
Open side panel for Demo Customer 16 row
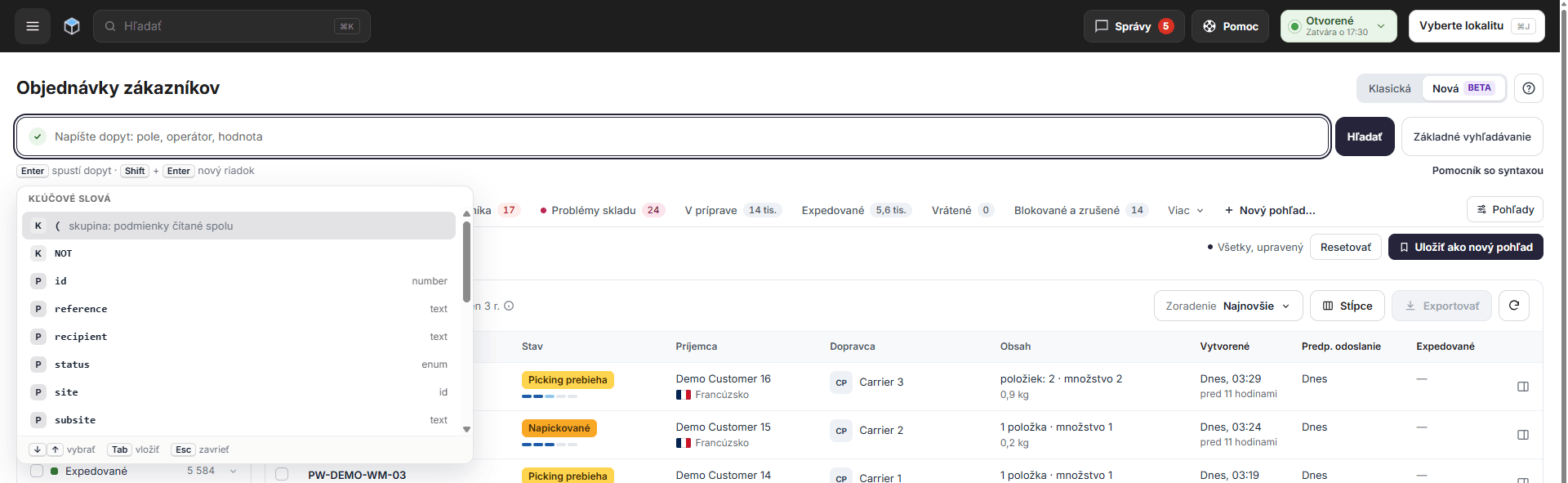coord(1523,387)
